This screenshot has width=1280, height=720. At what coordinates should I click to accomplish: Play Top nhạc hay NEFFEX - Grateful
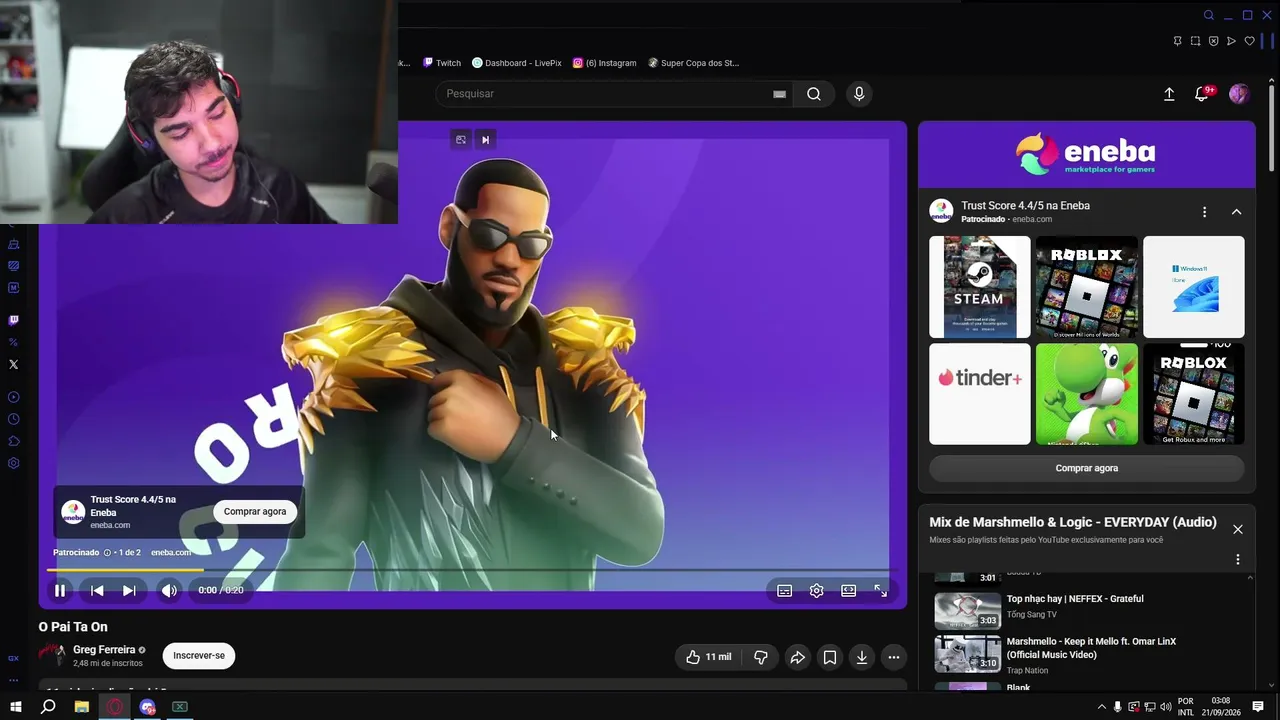pos(1075,599)
